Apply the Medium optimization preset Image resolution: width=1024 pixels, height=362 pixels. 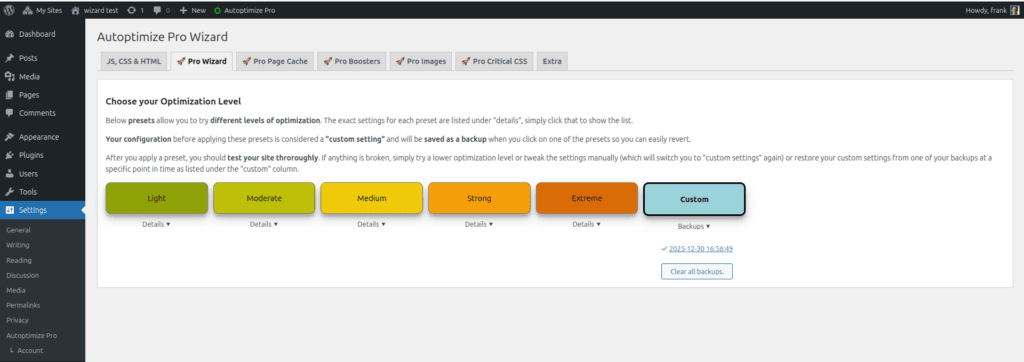click(372, 198)
